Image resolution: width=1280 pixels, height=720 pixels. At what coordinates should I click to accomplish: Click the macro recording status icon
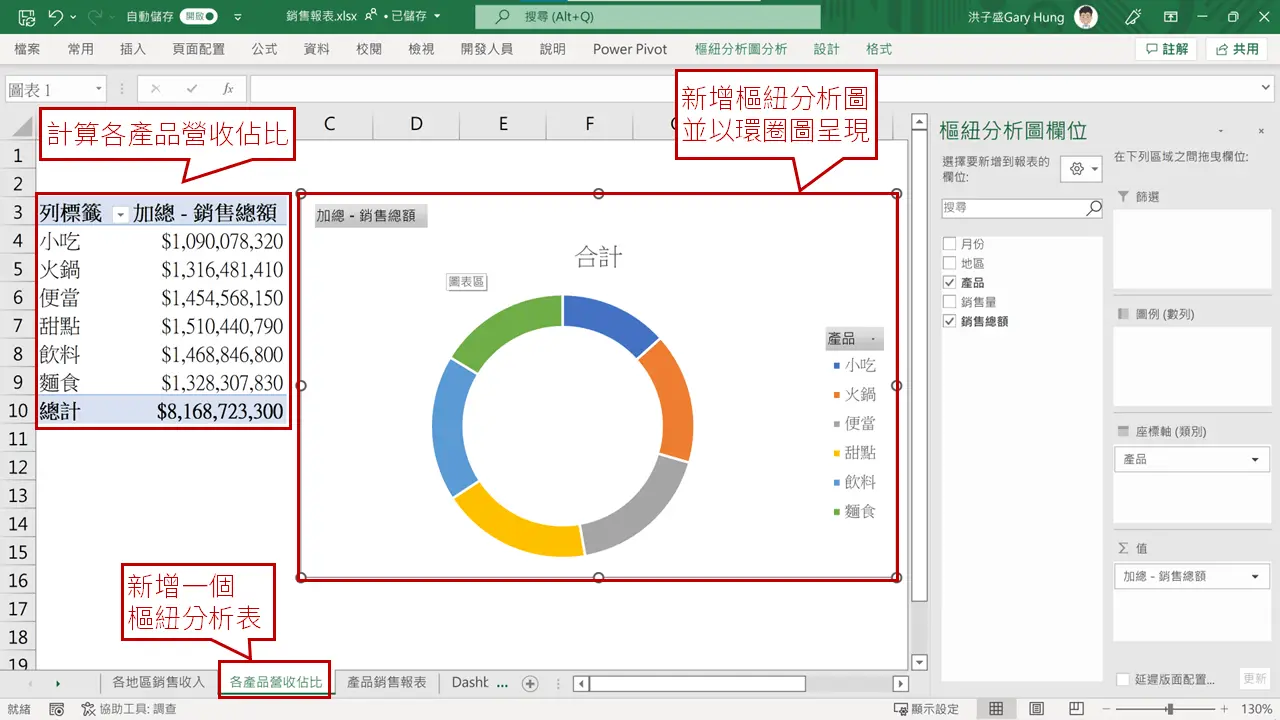57,709
